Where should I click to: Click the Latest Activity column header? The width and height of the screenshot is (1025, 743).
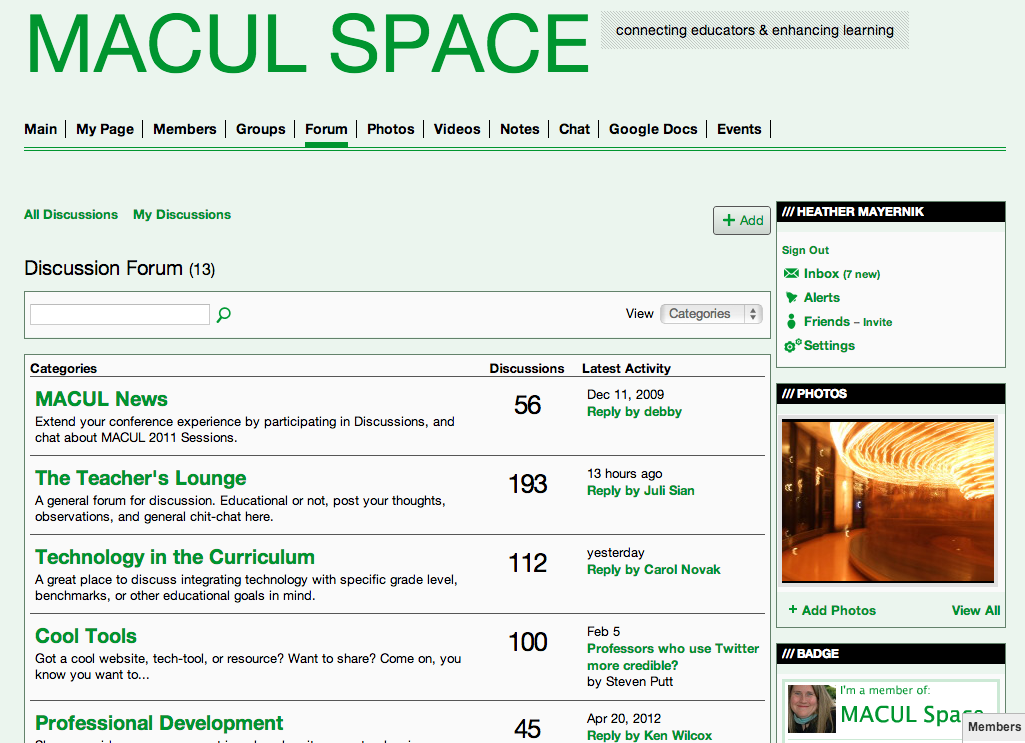pos(626,369)
